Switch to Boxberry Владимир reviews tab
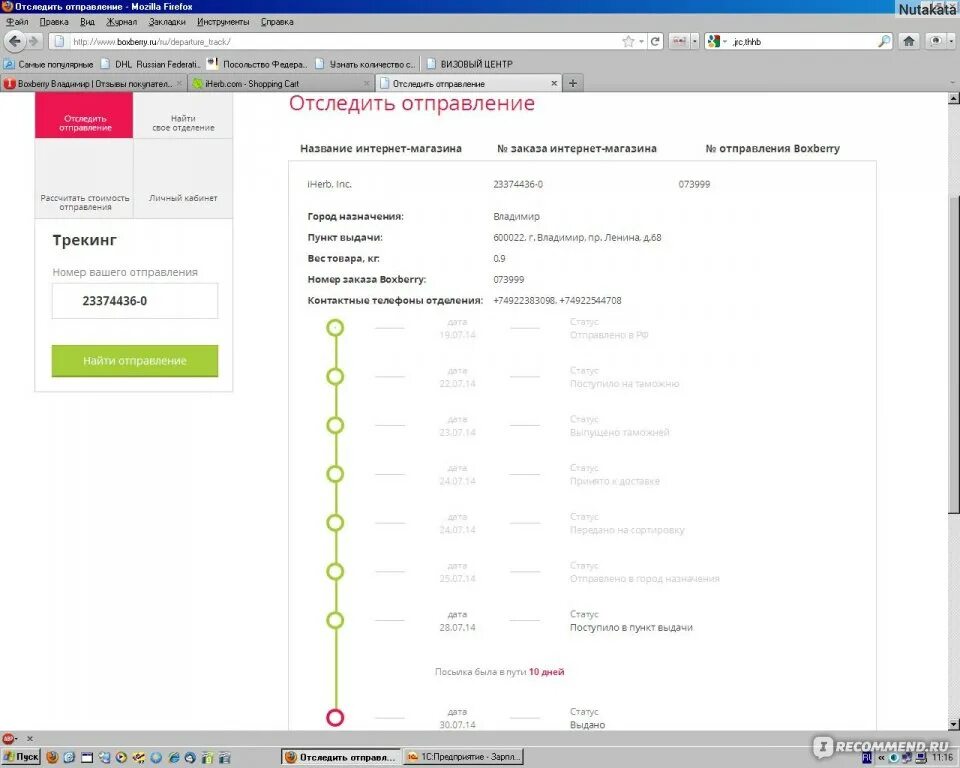The image size is (960, 768). (x=93, y=83)
